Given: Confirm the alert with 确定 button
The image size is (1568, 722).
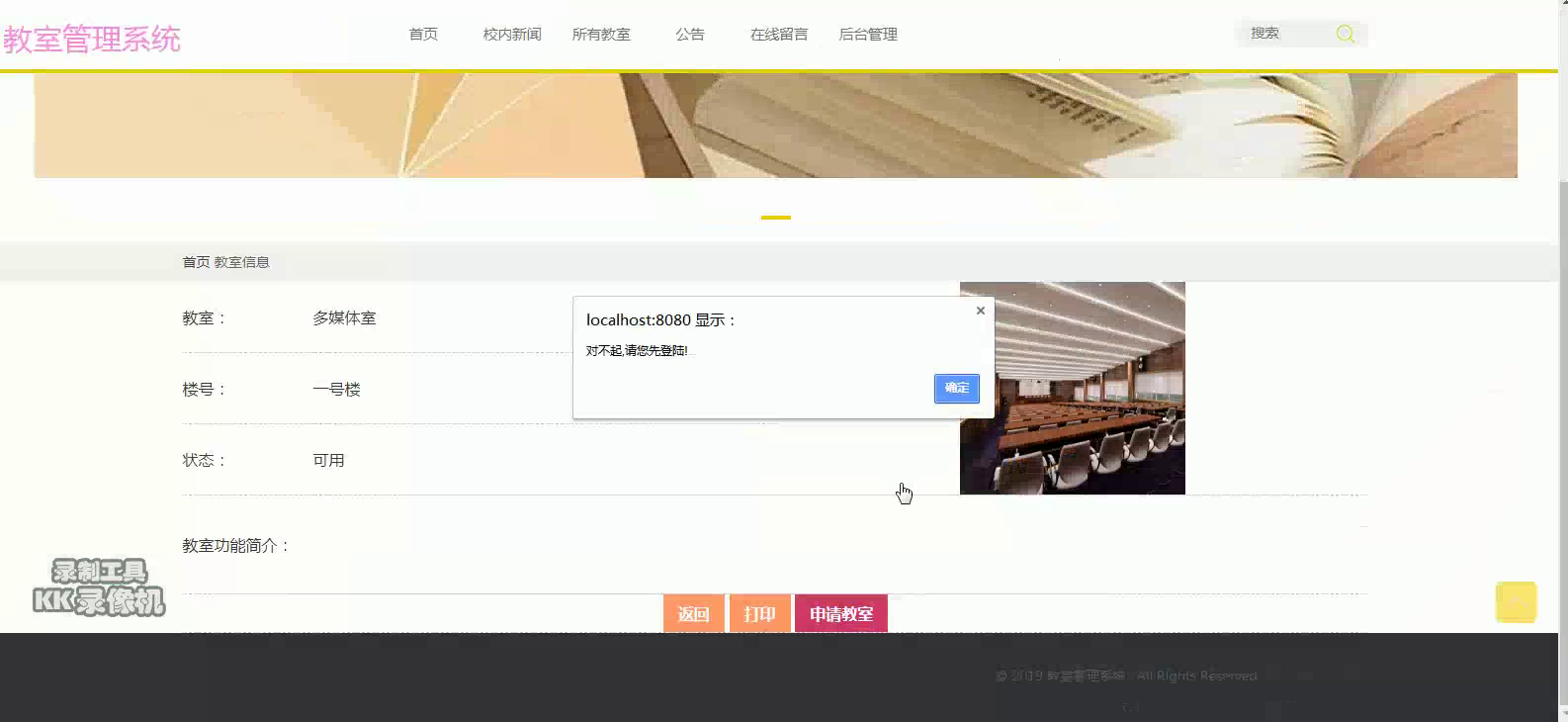Looking at the screenshot, I should 957,388.
